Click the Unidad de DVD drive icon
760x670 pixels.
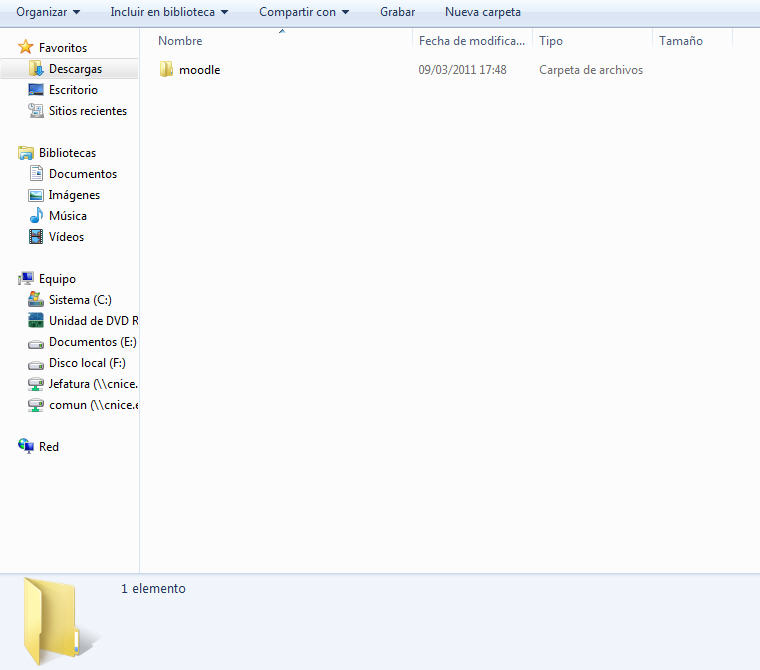pos(36,321)
